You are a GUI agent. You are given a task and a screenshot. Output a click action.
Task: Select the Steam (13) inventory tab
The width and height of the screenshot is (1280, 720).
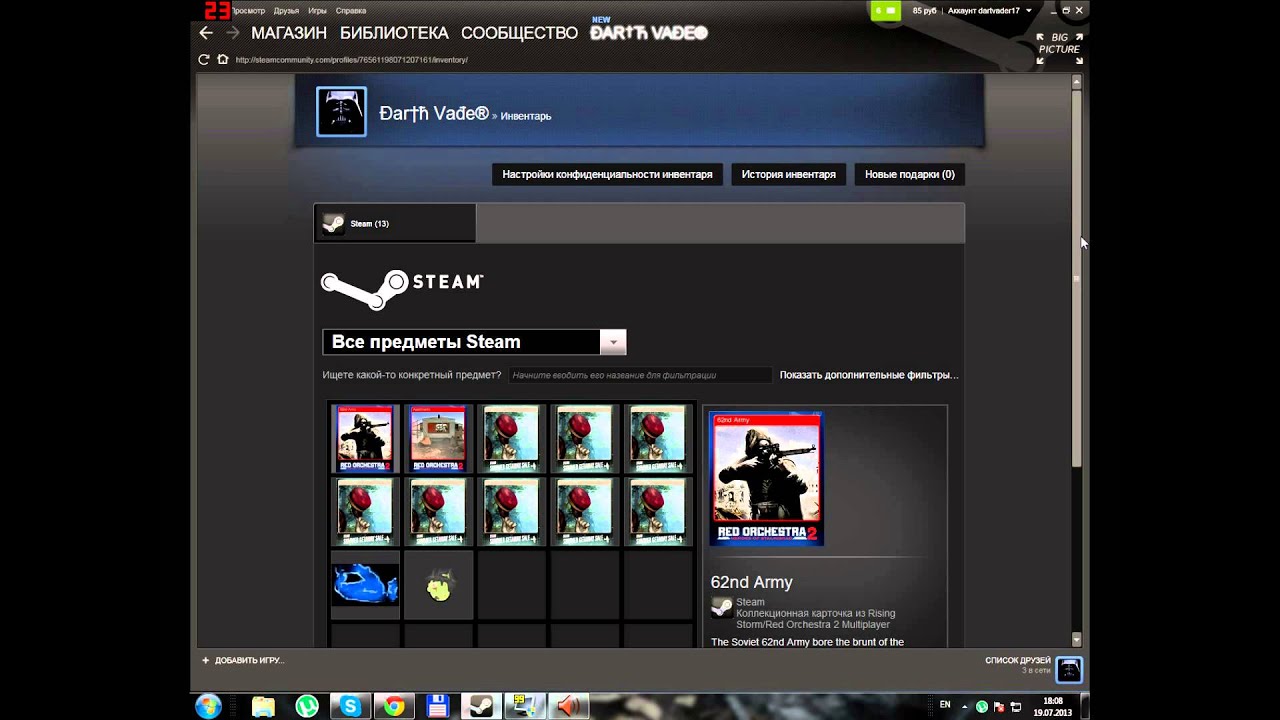point(395,224)
